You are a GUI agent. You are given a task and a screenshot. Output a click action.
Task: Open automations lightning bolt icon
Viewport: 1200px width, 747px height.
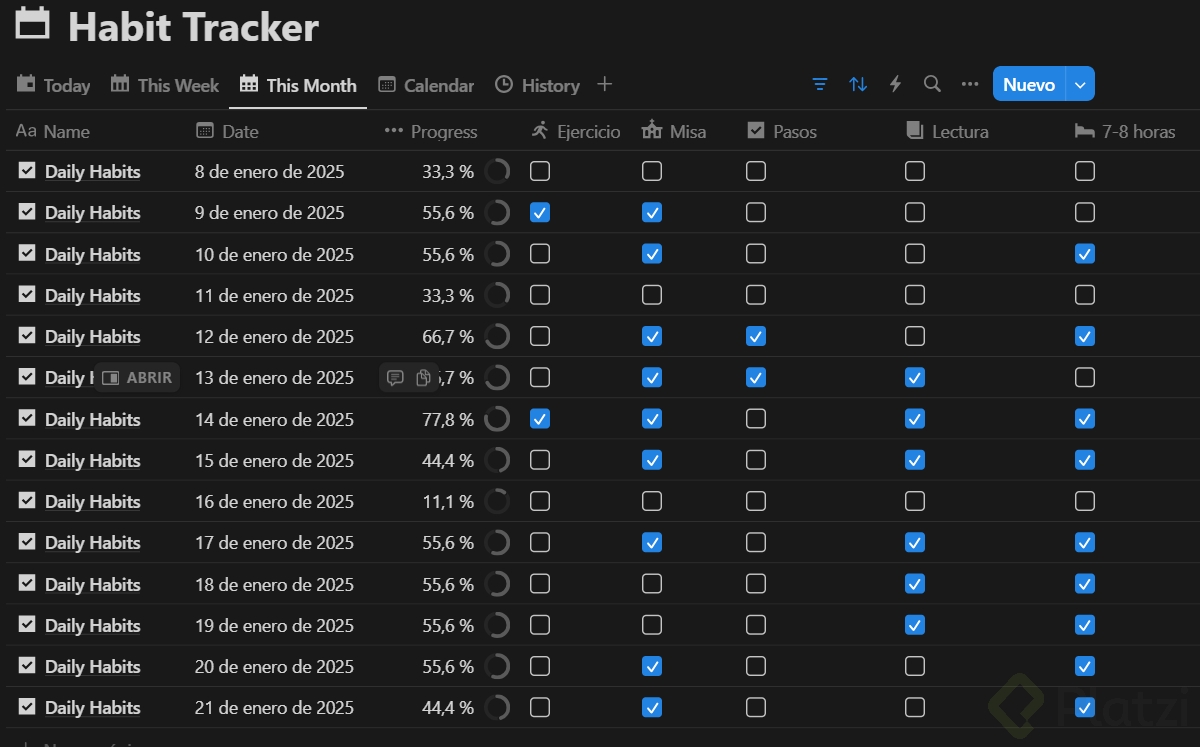point(895,84)
